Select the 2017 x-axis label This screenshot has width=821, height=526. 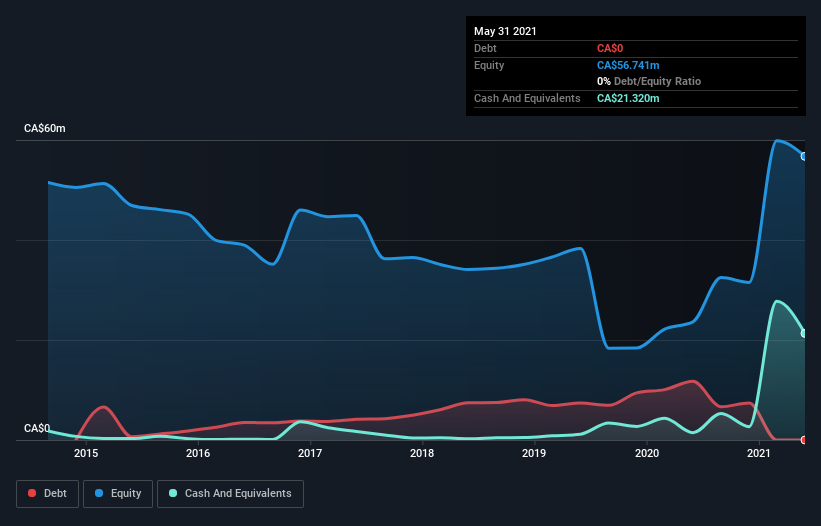click(310, 453)
